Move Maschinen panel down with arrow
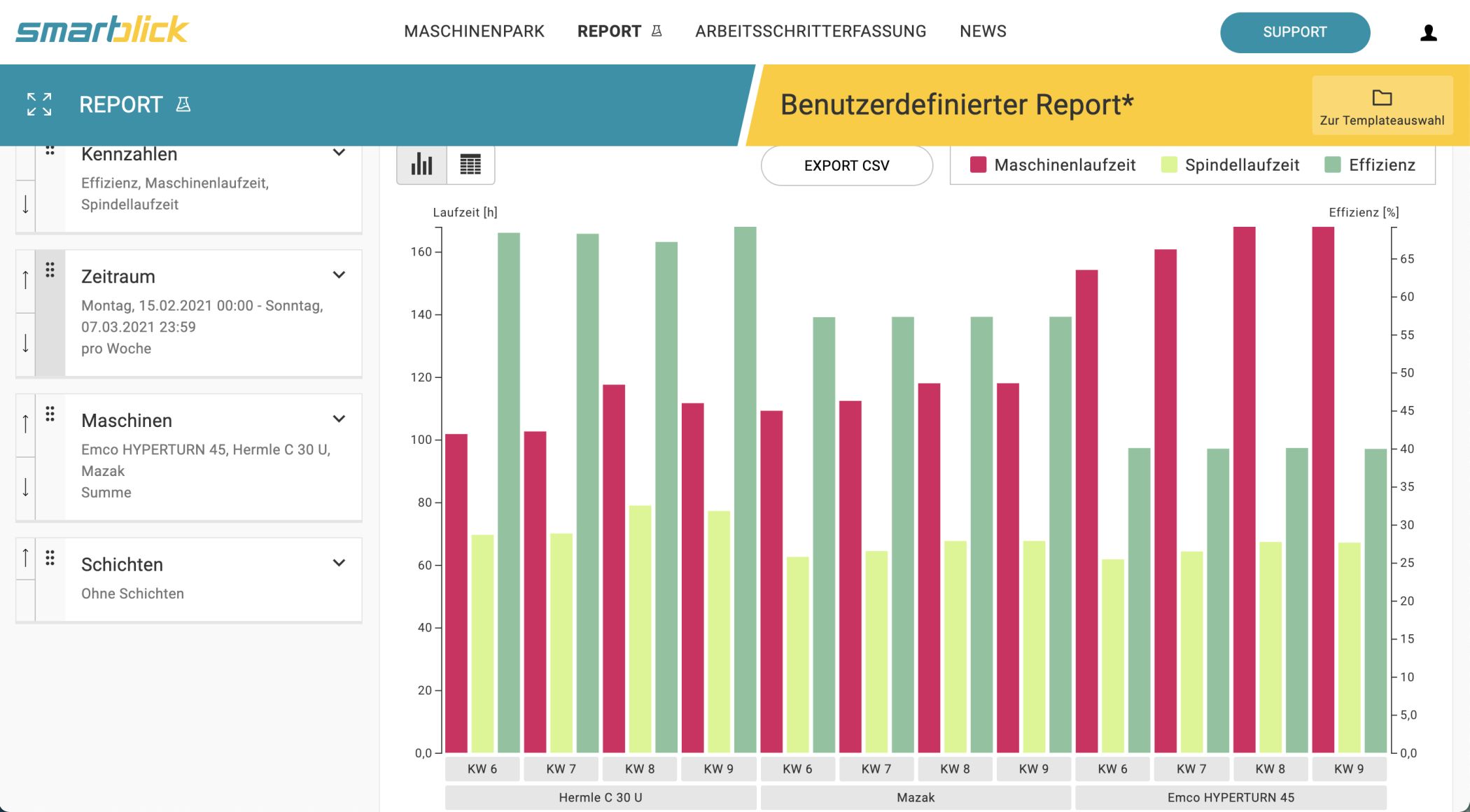Image resolution: width=1470 pixels, height=812 pixels. (x=25, y=487)
